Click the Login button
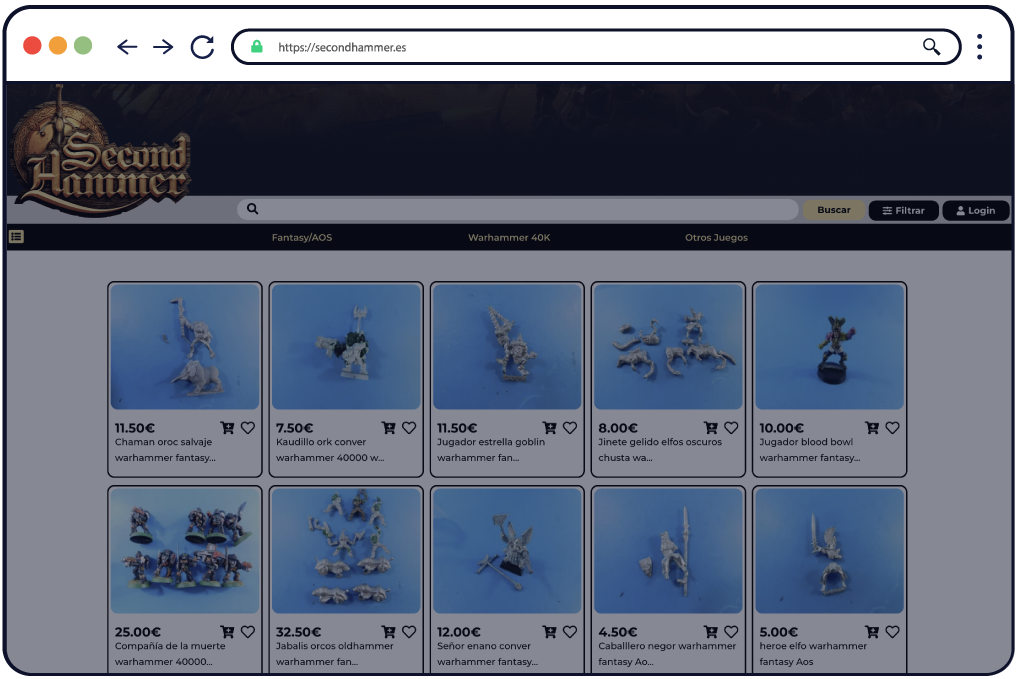Screen dimensions: 1019x679 (x=975, y=210)
